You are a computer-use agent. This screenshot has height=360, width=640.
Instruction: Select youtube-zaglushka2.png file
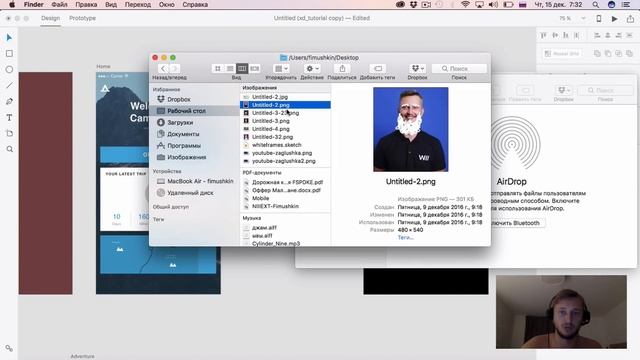pyautogui.click(x=285, y=161)
